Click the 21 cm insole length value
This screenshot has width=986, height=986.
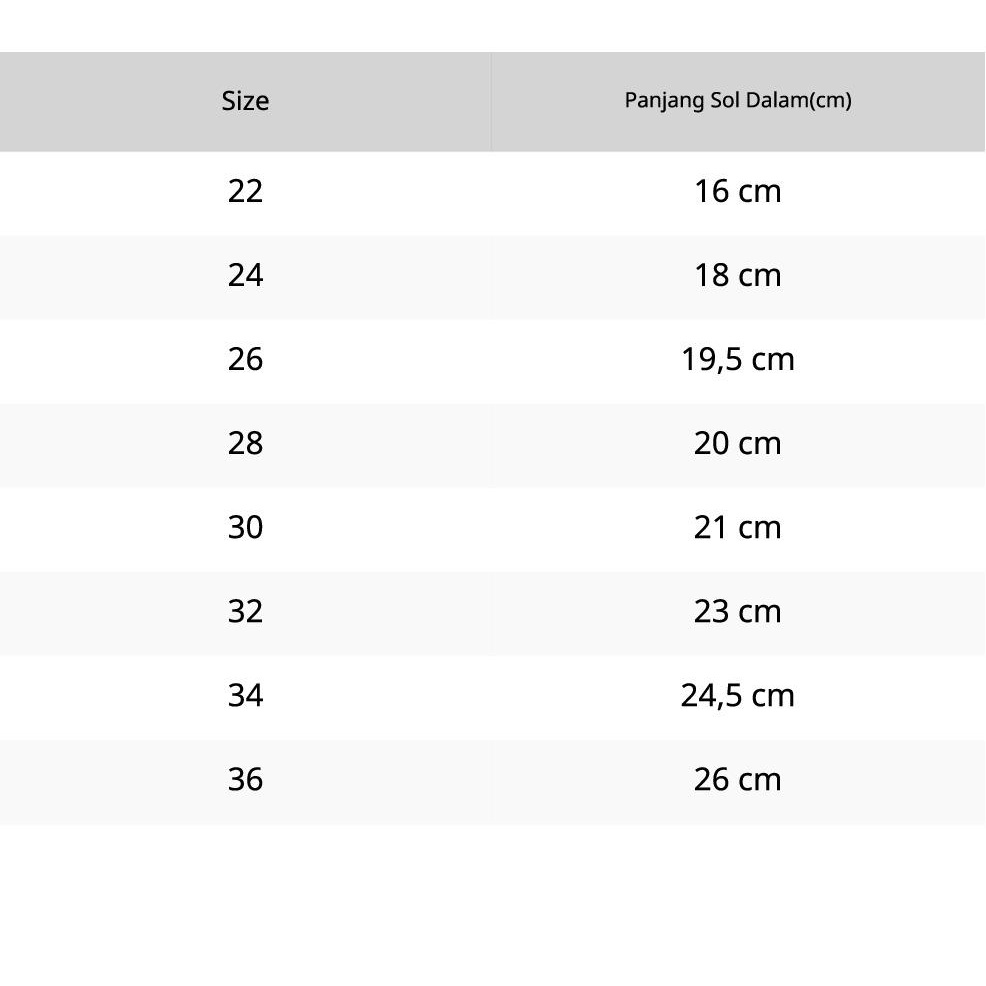[x=738, y=527]
